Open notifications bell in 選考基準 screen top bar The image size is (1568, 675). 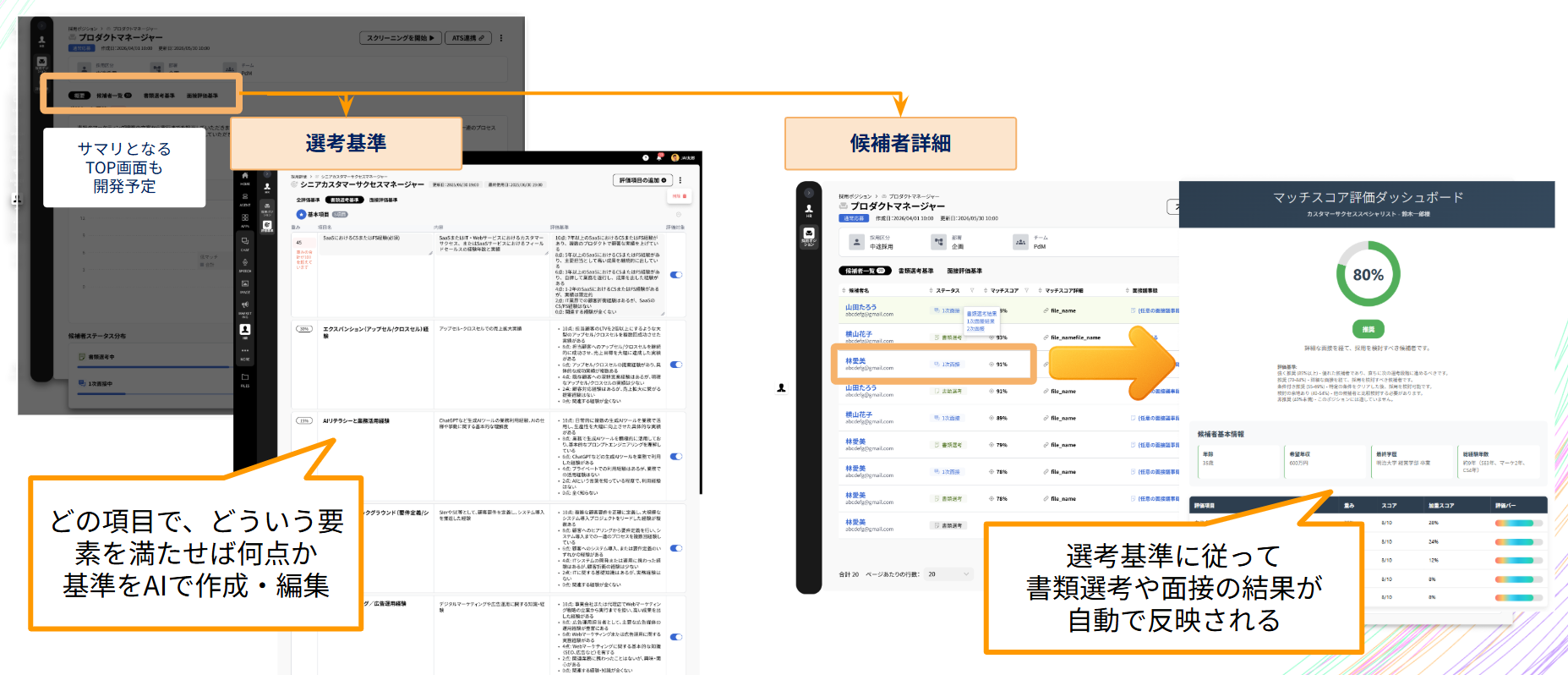[x=659, y=157]
